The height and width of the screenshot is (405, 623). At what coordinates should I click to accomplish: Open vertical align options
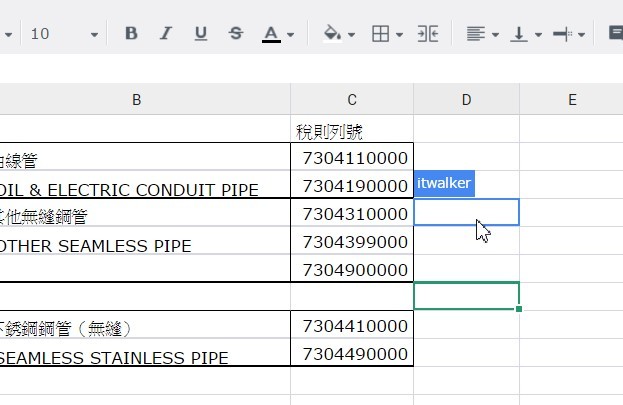pyautogui.click(x=519, y=34)
